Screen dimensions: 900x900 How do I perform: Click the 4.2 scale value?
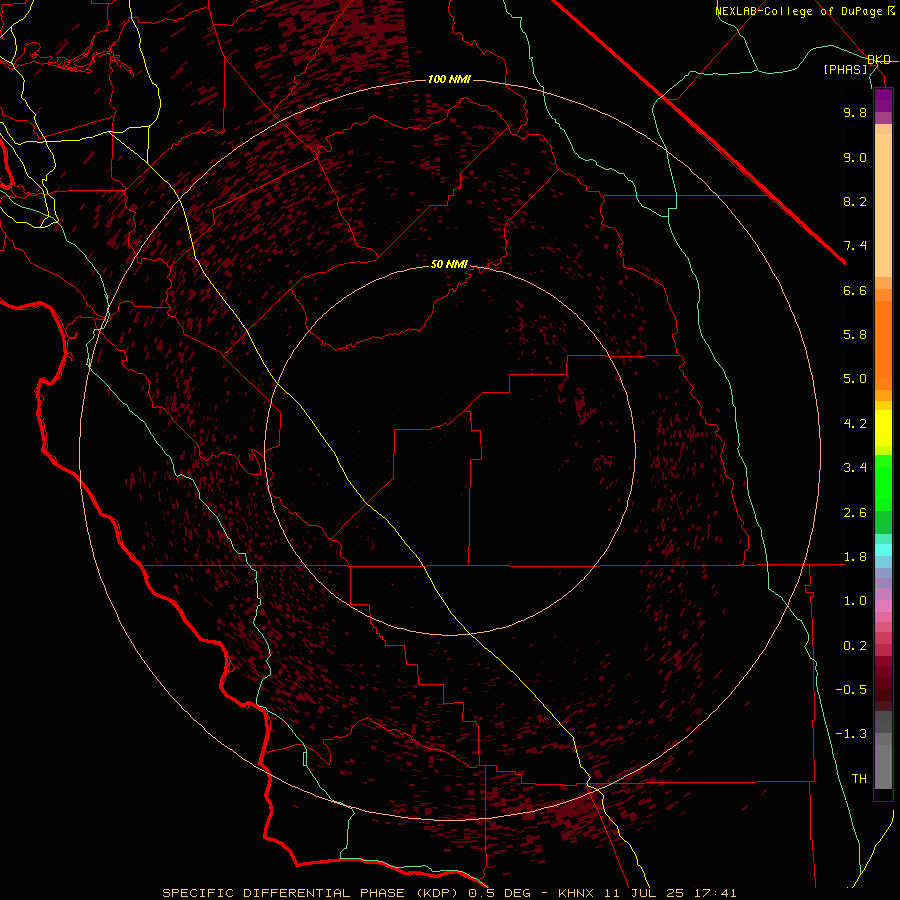[855, 424]
